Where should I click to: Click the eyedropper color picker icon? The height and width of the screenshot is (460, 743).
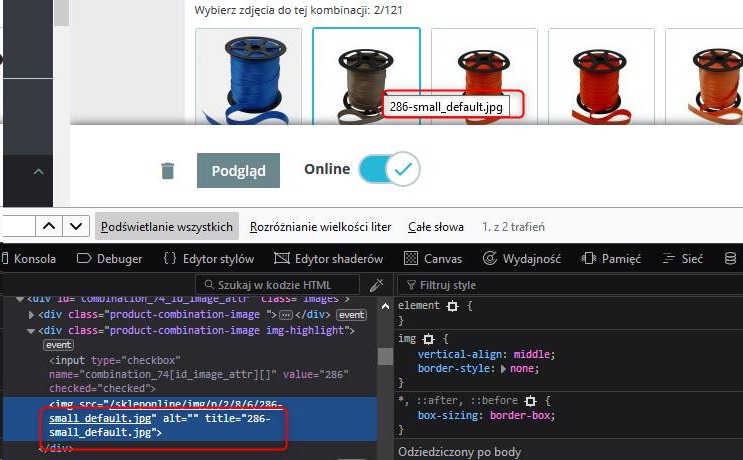pyautogui.click(x=376, y=285)
